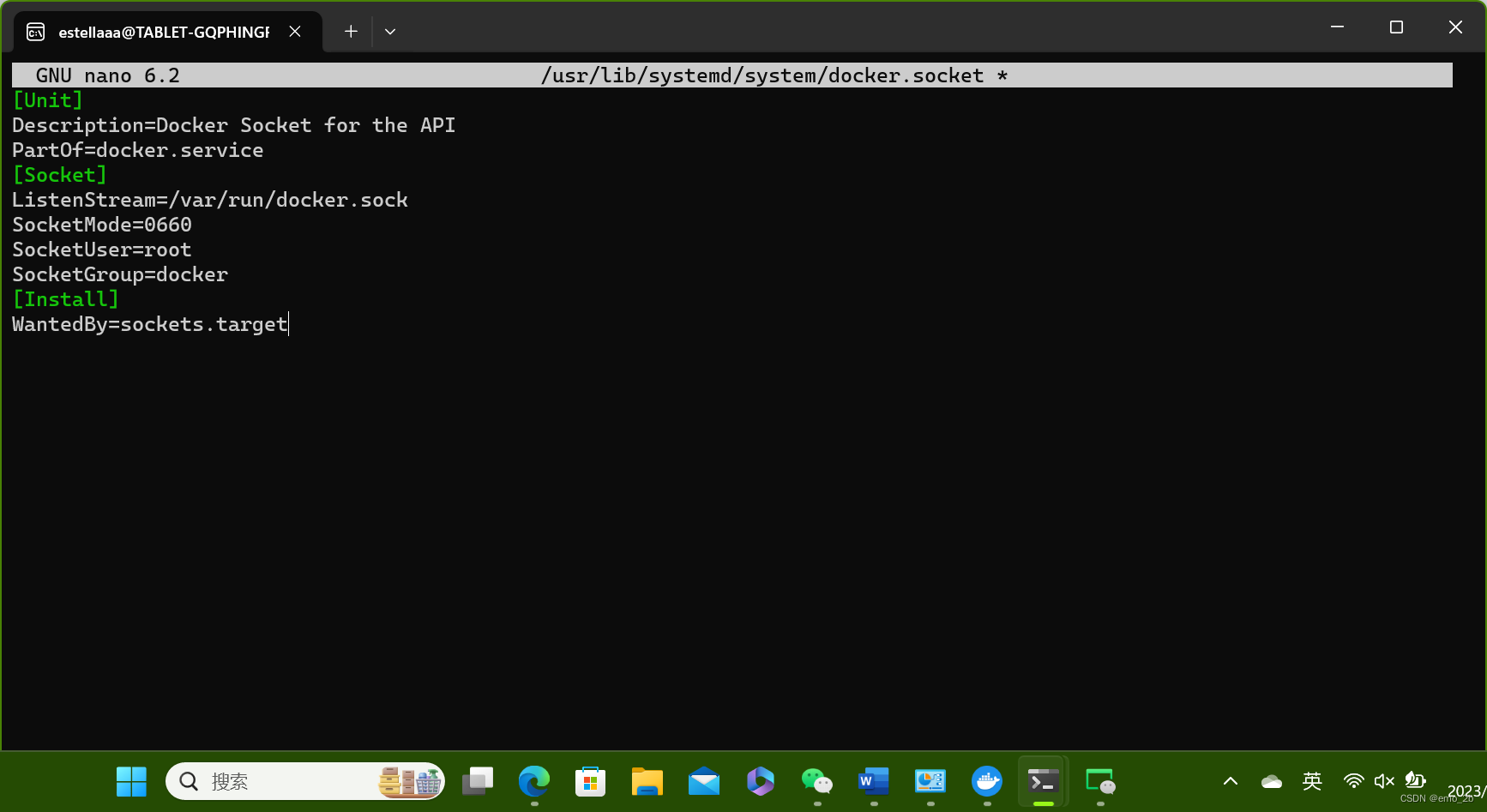Open battery charging status icon

[x=1415, y=780]
